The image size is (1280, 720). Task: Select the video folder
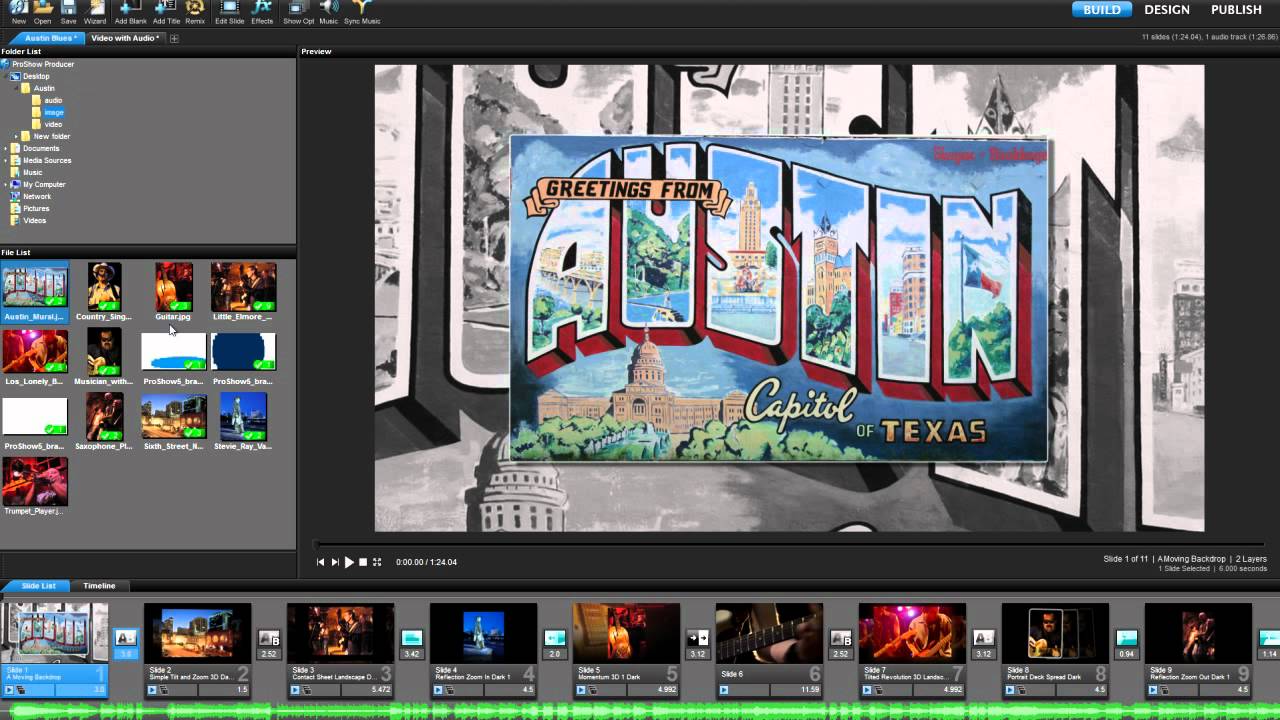(47, 124)
